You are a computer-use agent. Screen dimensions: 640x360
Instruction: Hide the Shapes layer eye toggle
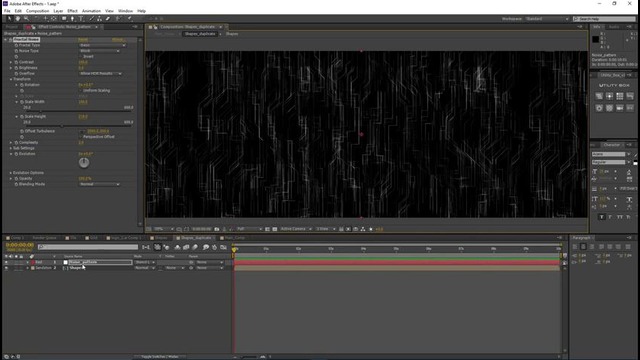tap(6, 268)
